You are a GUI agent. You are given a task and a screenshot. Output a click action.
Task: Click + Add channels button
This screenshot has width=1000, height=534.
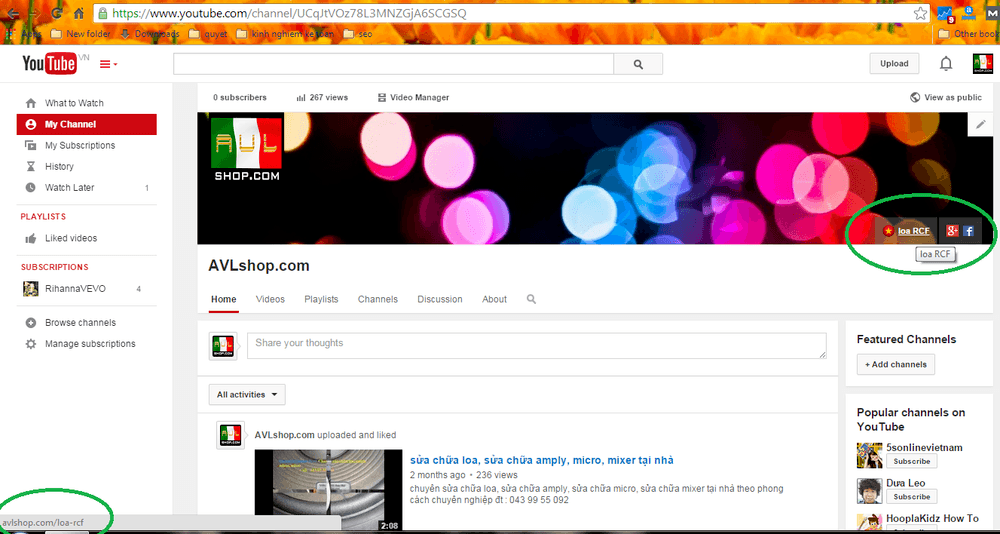coord(895,364)
